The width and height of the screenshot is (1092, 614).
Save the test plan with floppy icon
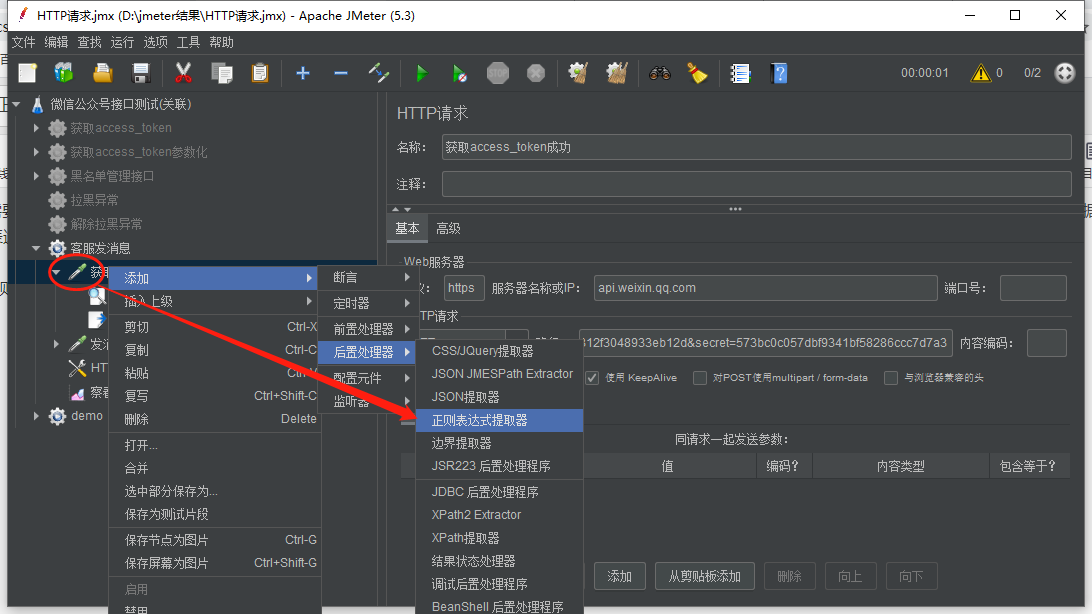[x=141, y=73]
